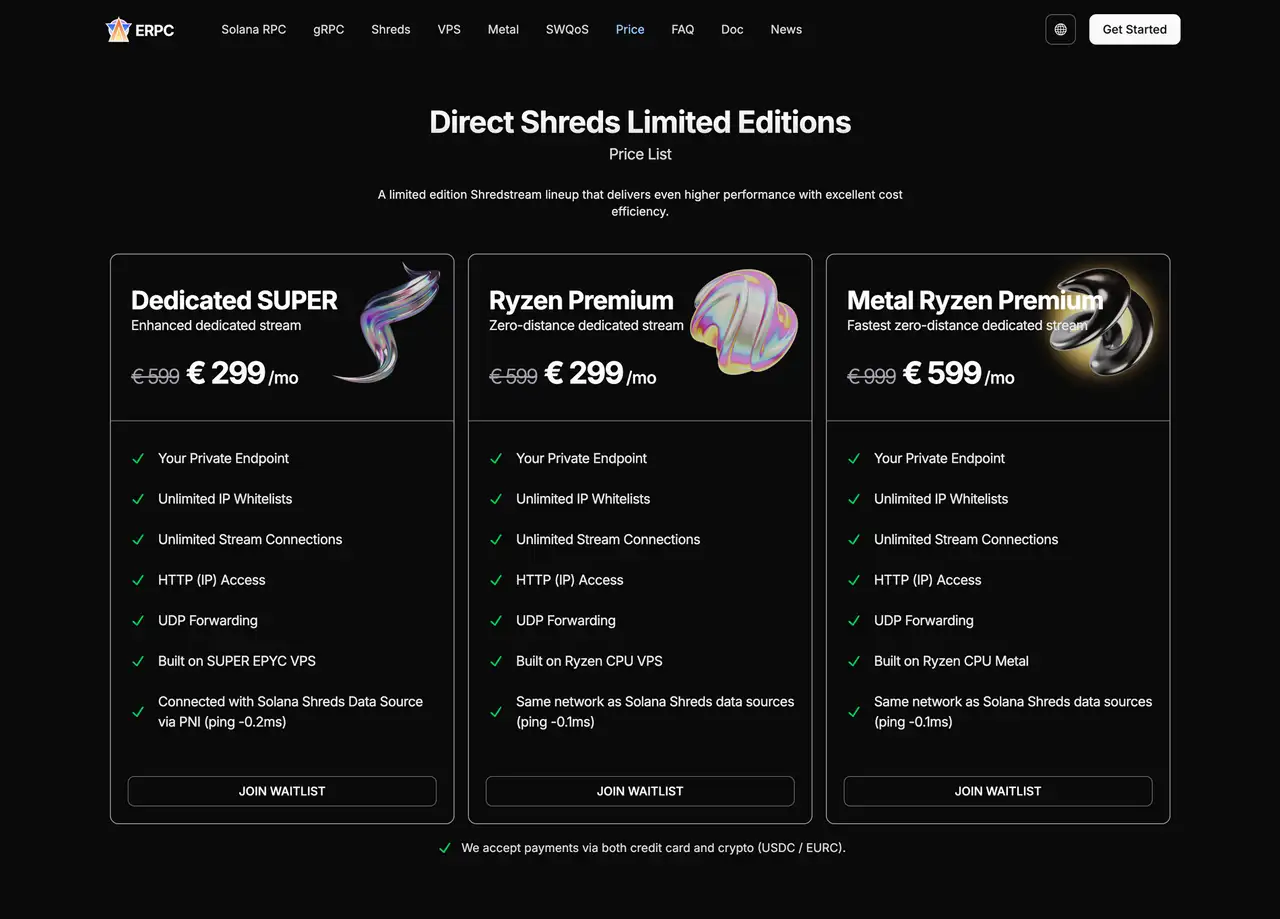Click the checkmark beside Unlimited IP Whitelists

(137, 499)
